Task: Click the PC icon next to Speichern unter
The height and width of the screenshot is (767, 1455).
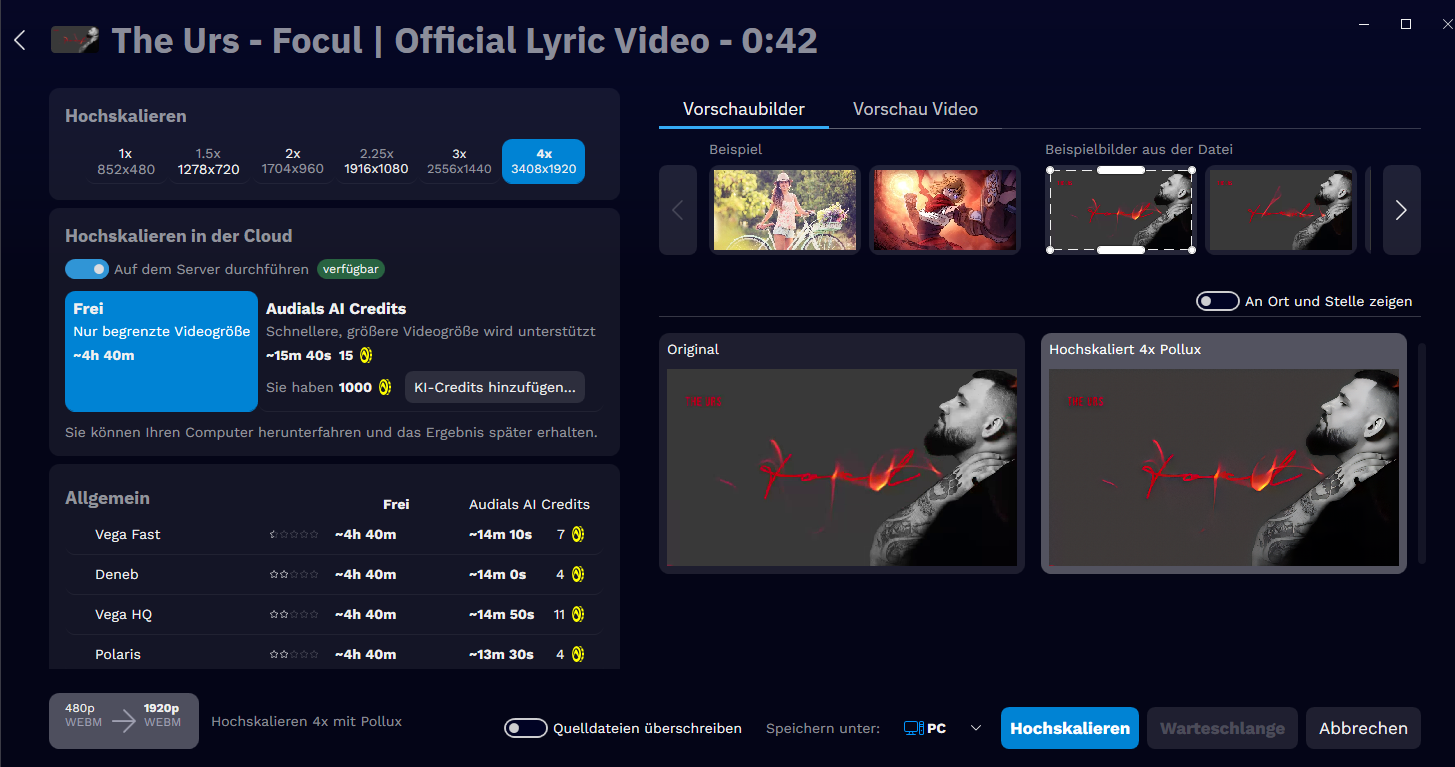Action: 912,728
